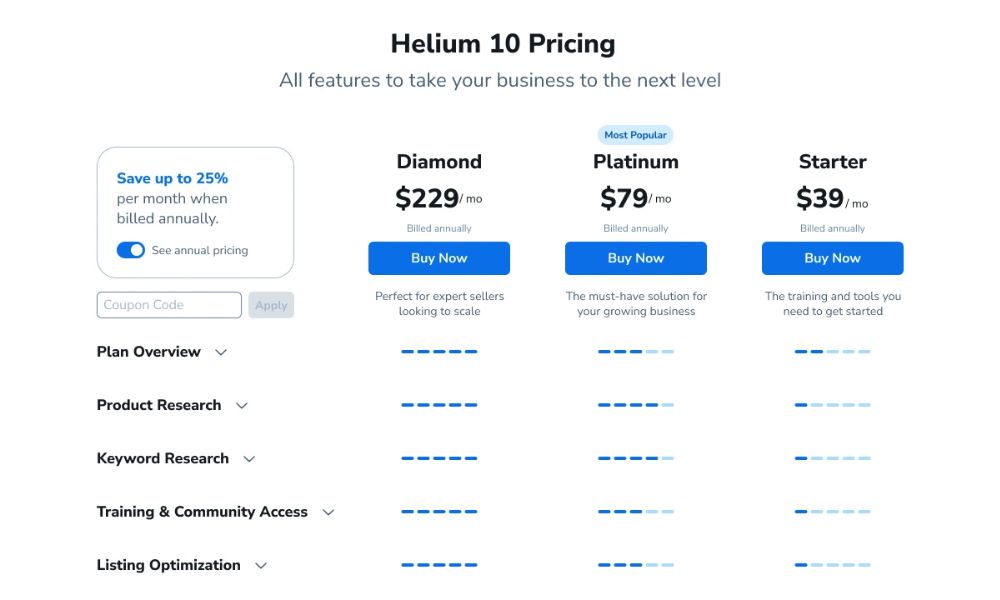Click Starter's Keyword Research rating bar
Viewport: 1000px width, 600px height.
click(832, 458)
